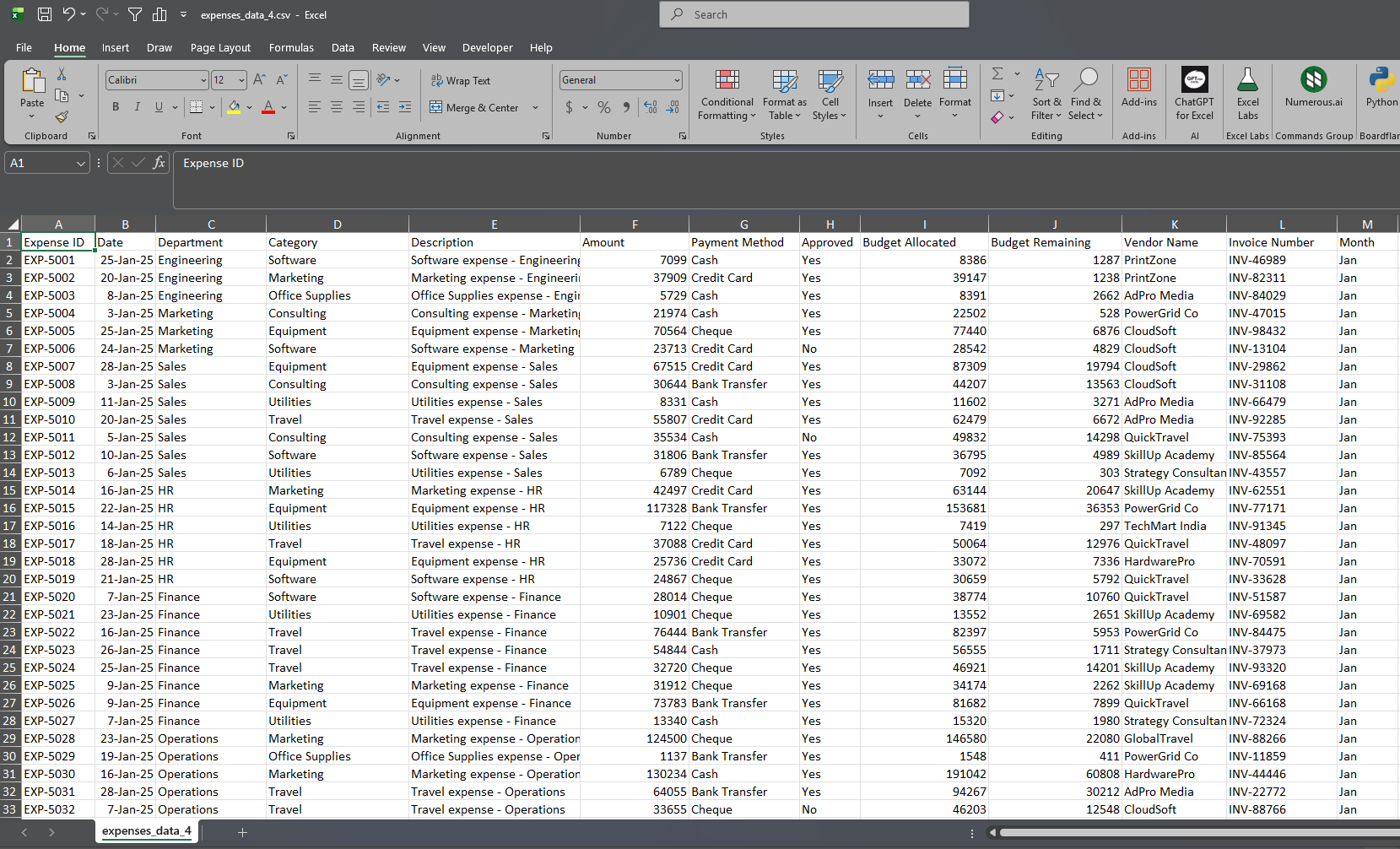Click the Select All corner triangle
Viewport: 1400px width, 849px height.
(11, 224)
